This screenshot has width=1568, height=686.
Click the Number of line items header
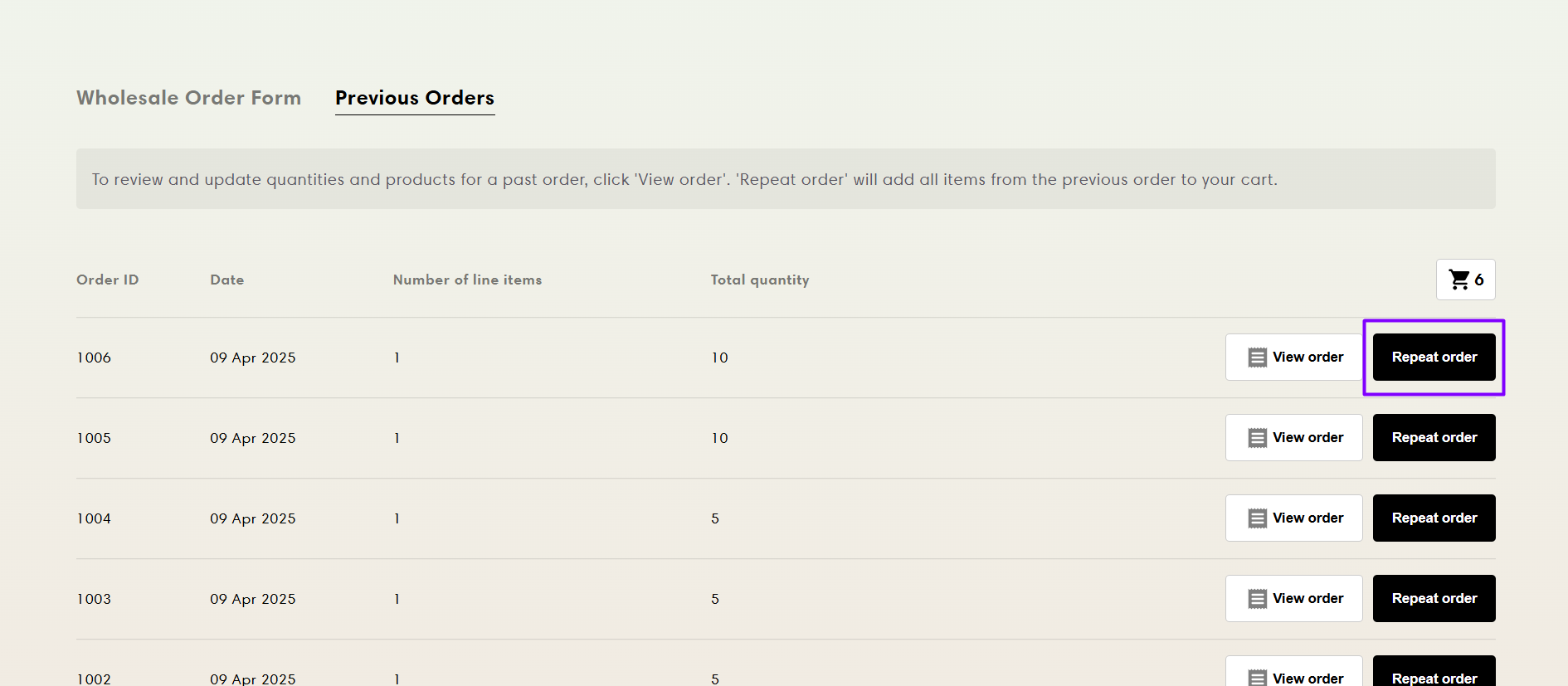click(x=467, y=280)
